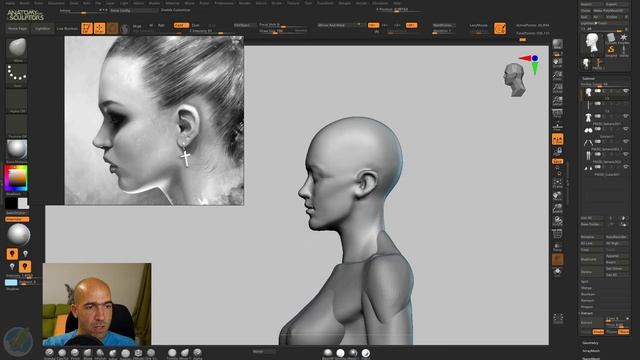Open the Alpha menu

[x=10, y=3]
